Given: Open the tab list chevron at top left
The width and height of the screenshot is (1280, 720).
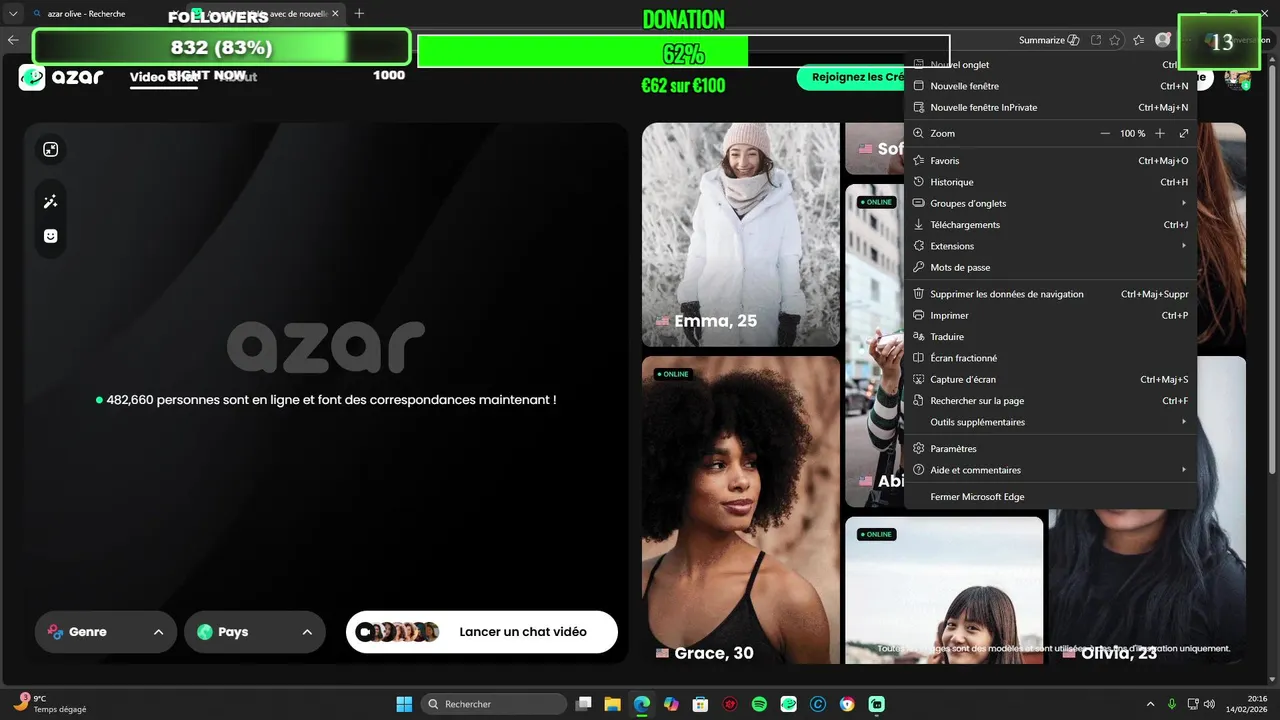Looking at the screenshot, I should (x=13, y=14).
